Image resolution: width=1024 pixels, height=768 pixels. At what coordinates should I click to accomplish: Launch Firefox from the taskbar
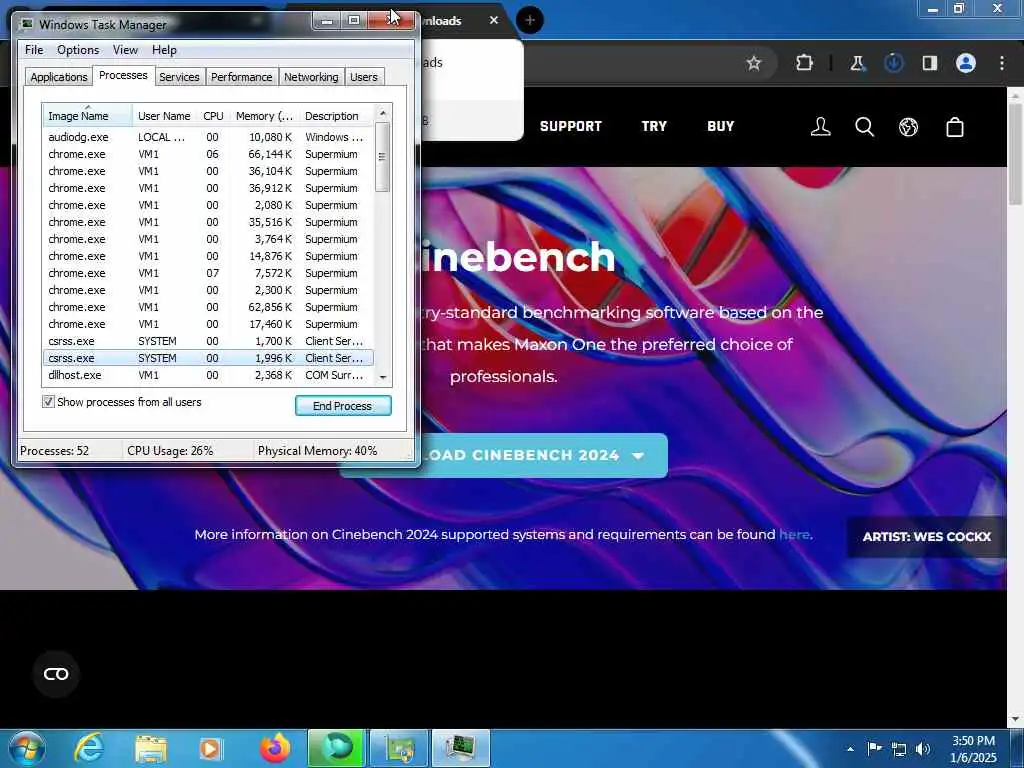(x=275, y=748)
